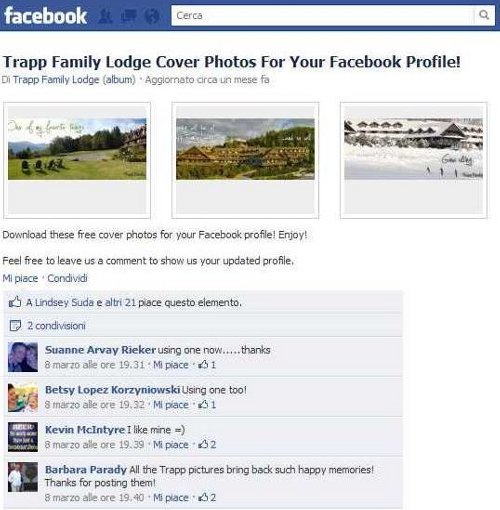This screenshot has width=500, height=510.
Task: Click like count on Kevin McIntyre's comment
Action: (208, 444)
